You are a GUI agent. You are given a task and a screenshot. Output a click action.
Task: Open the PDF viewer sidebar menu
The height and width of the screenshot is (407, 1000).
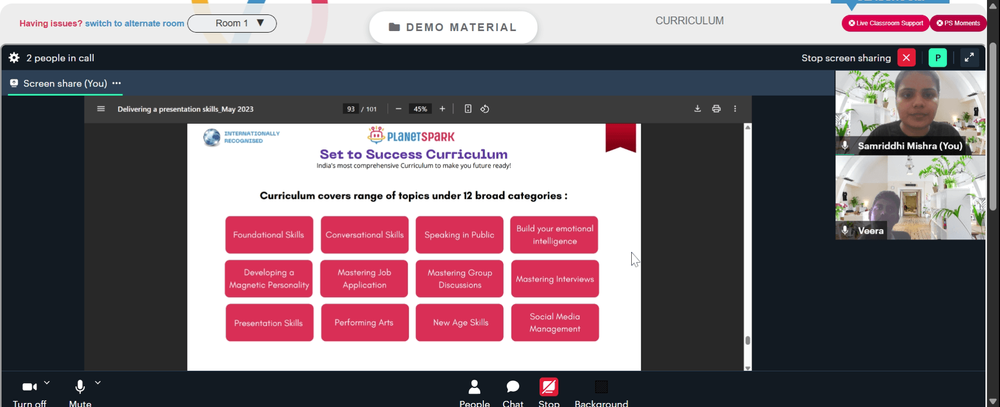(101, 109)
